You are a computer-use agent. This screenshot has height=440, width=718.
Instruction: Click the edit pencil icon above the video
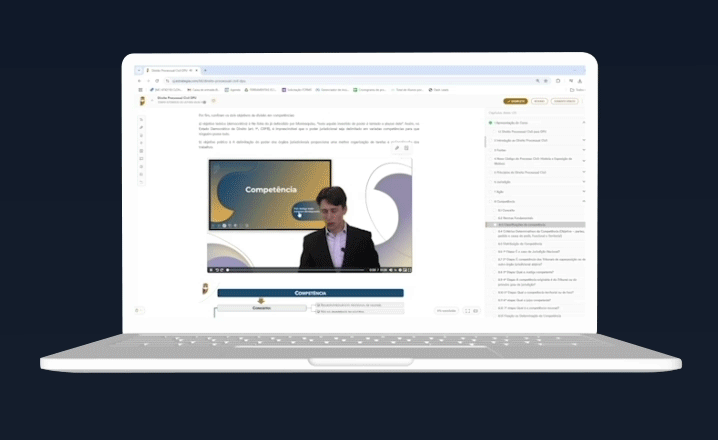pos(396,148)
